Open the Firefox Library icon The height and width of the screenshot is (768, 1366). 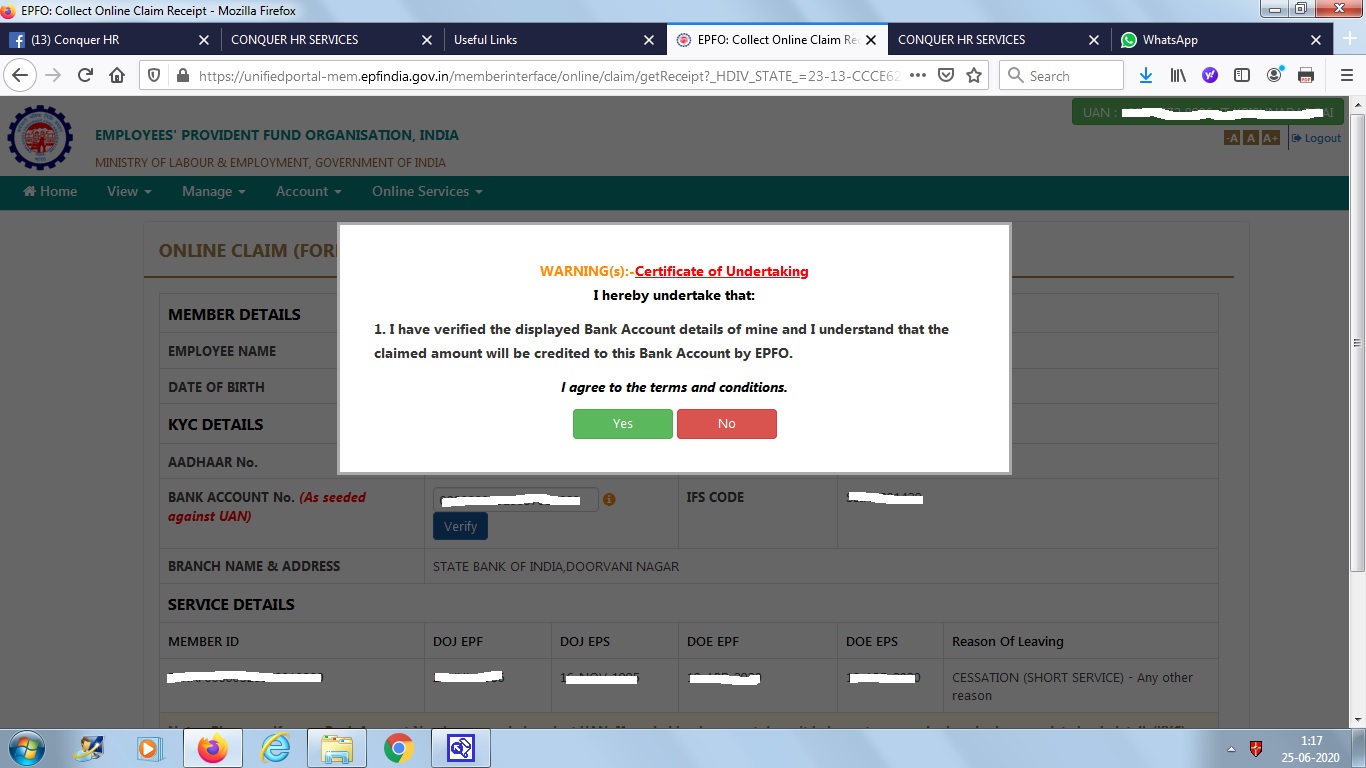[x=1178, y=75]
